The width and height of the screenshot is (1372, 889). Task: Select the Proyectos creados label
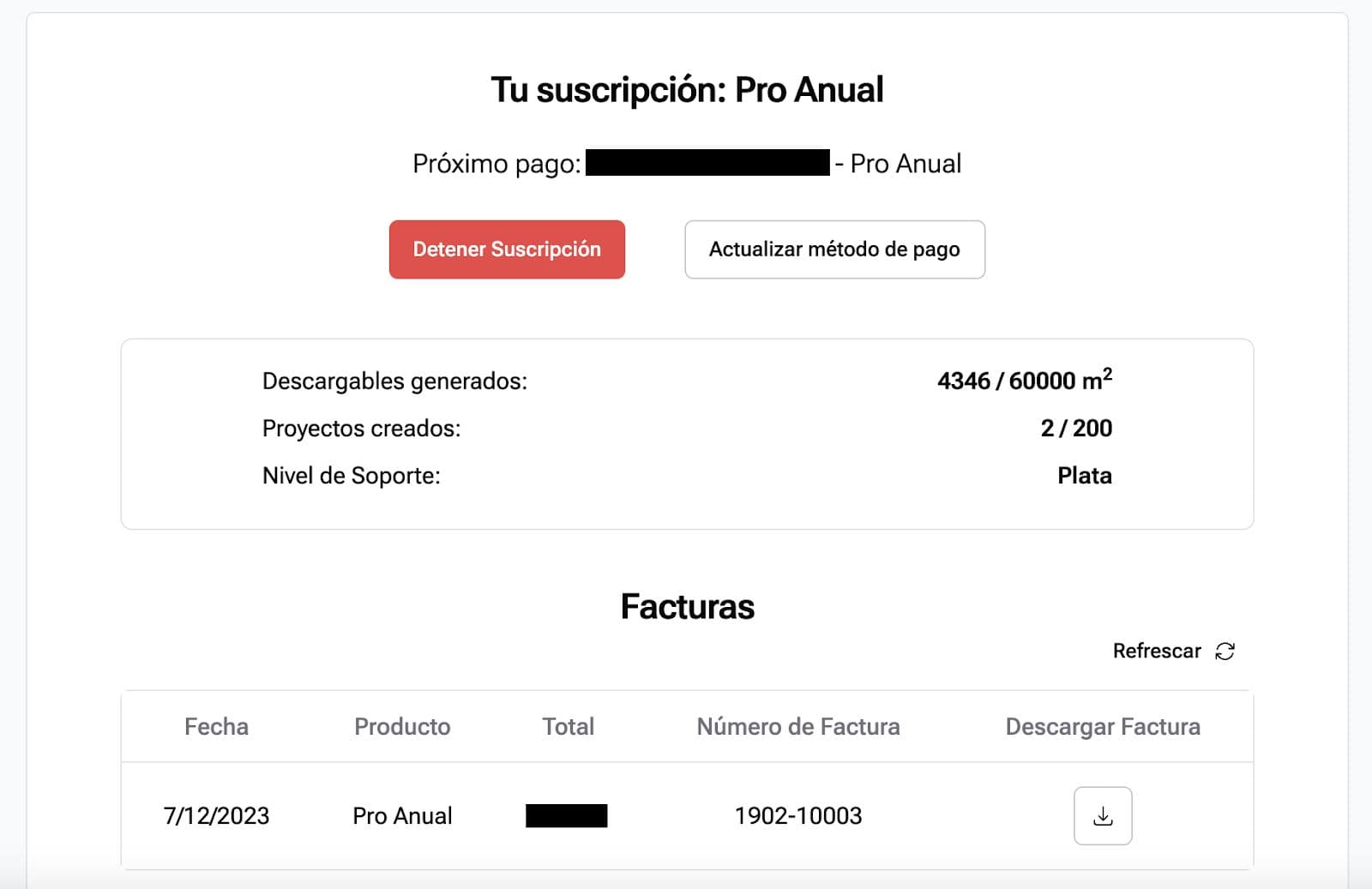[361, 429]
